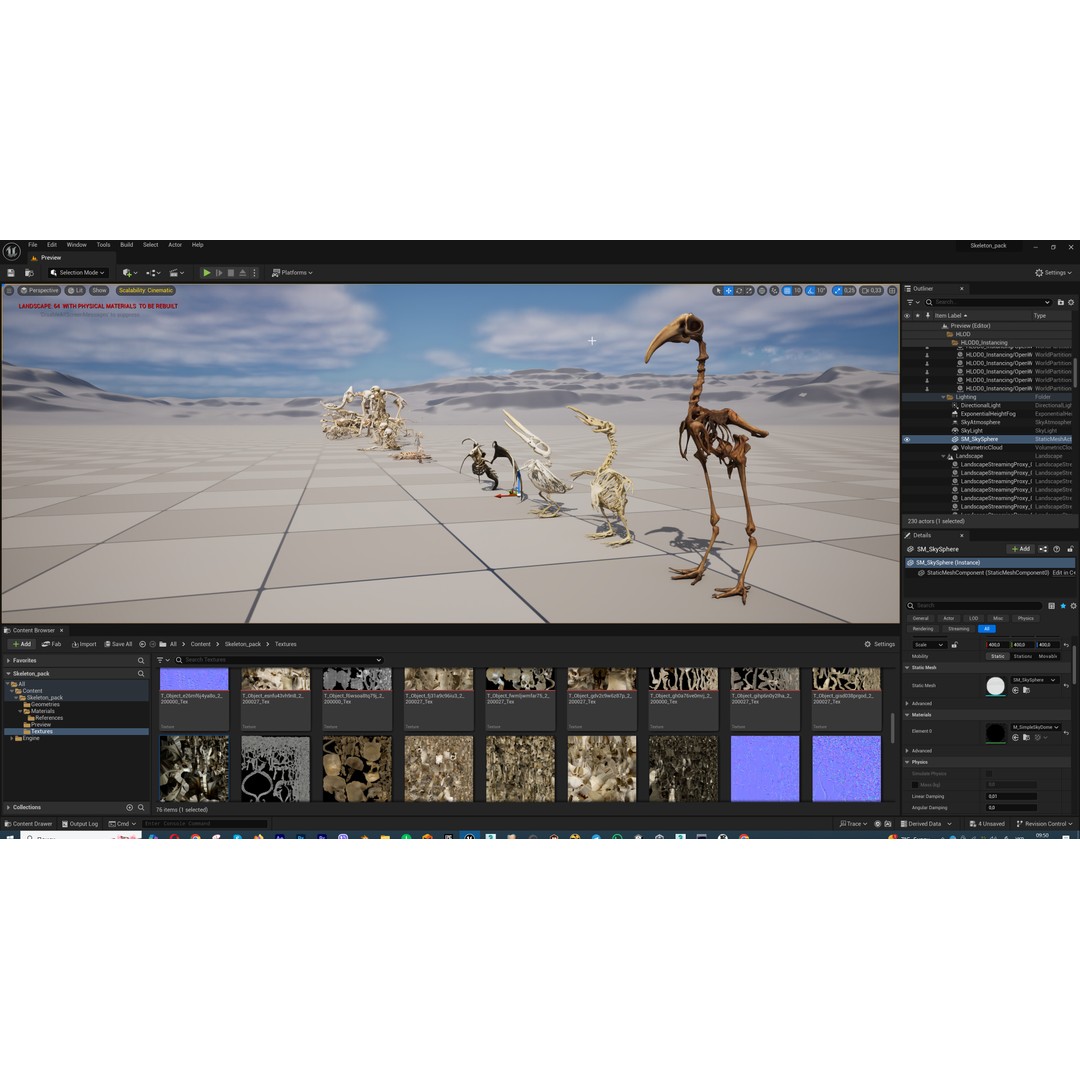This screenshot has width=1080, height=1080.
Task: Open Outliner filter options
Action: pos(913,302)
